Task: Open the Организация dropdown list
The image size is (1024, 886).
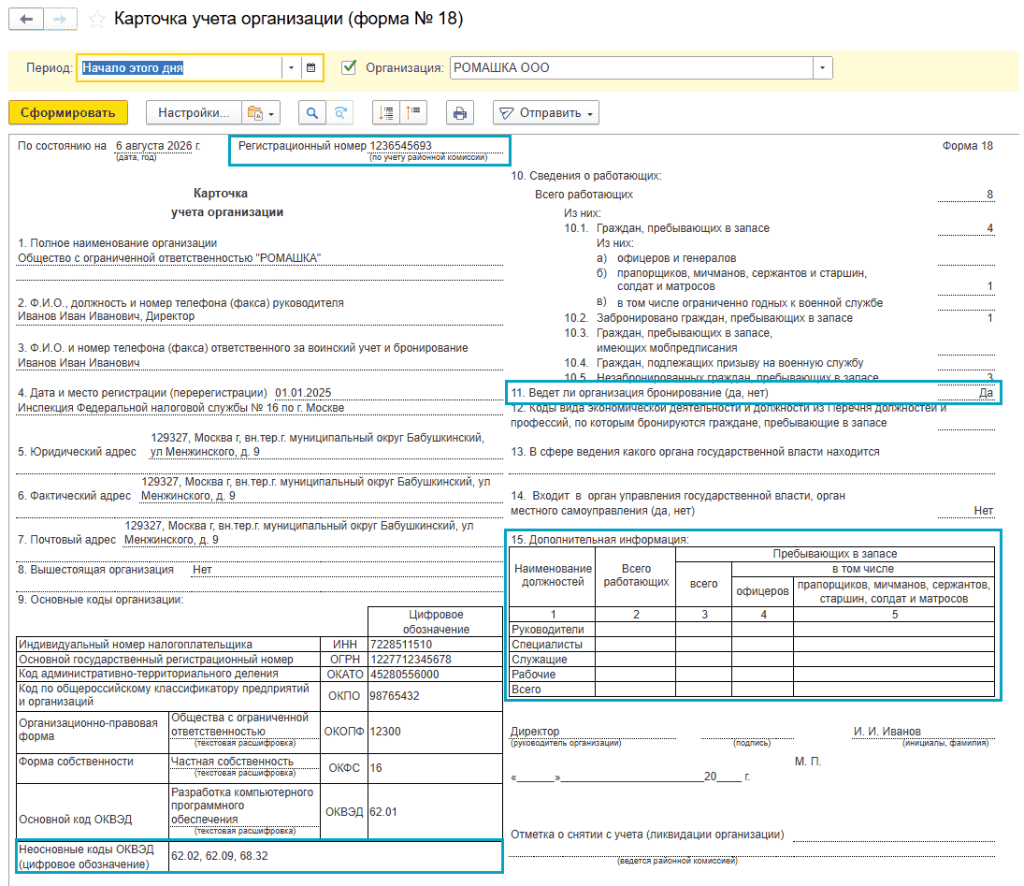Action: coord(822,68)
